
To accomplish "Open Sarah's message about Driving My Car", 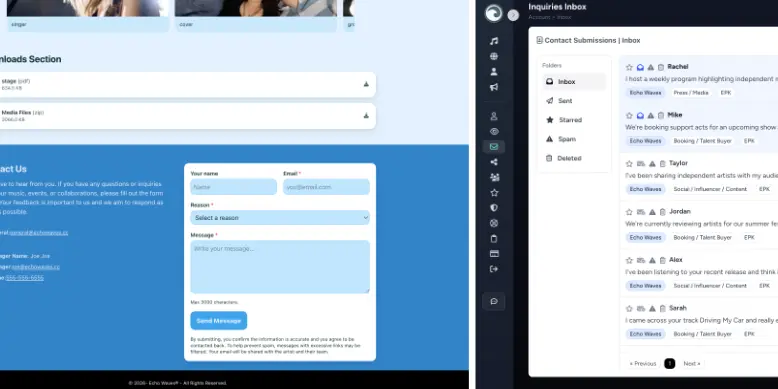I will [701, 321].
